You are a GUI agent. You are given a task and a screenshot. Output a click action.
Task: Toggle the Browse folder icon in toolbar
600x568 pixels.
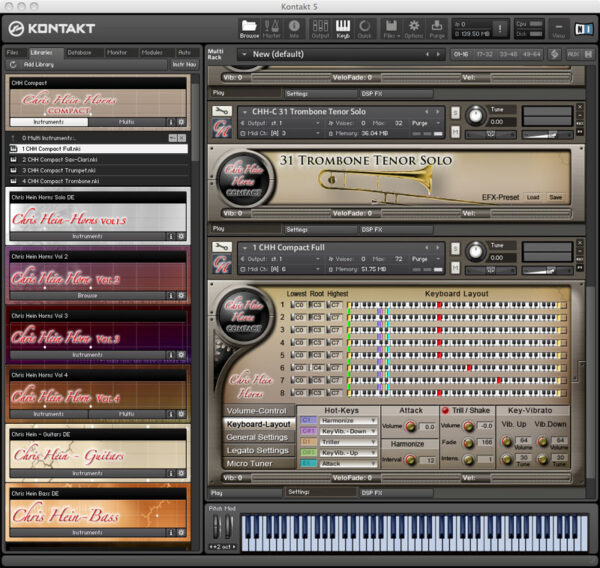249,29
